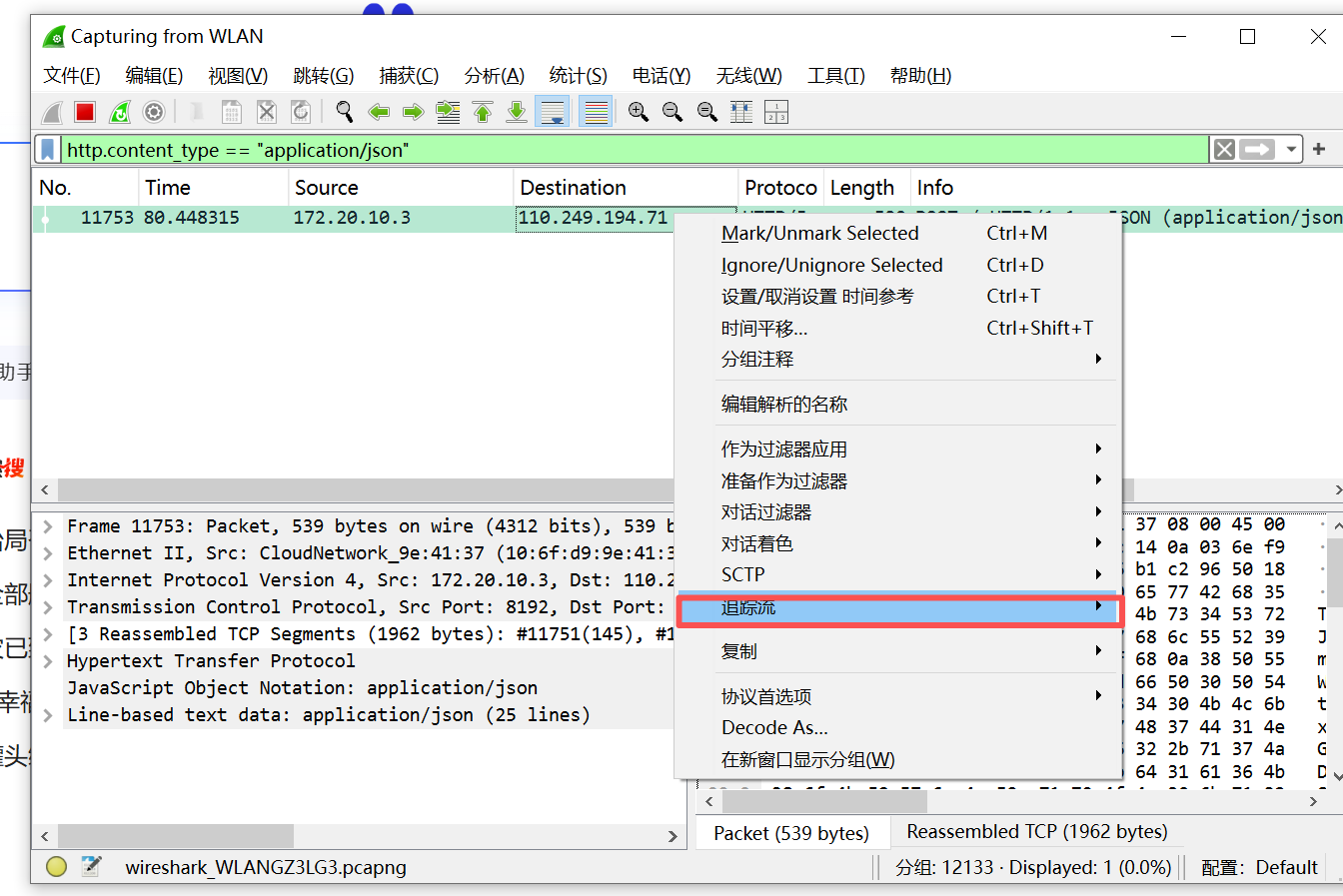Select 在新窗口显示分组(W) option

point(897,759)
